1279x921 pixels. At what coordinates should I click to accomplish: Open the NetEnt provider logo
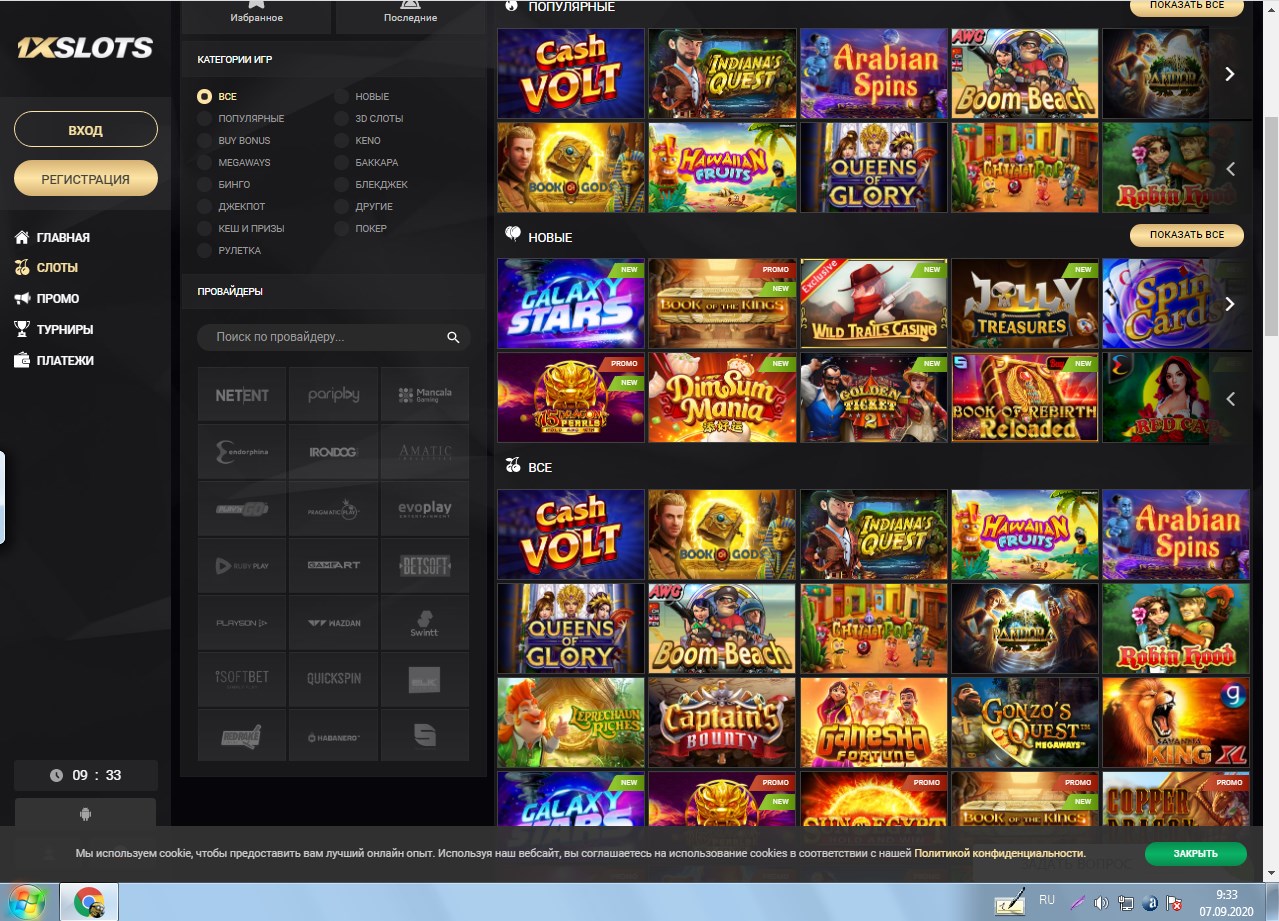[242, 394]
